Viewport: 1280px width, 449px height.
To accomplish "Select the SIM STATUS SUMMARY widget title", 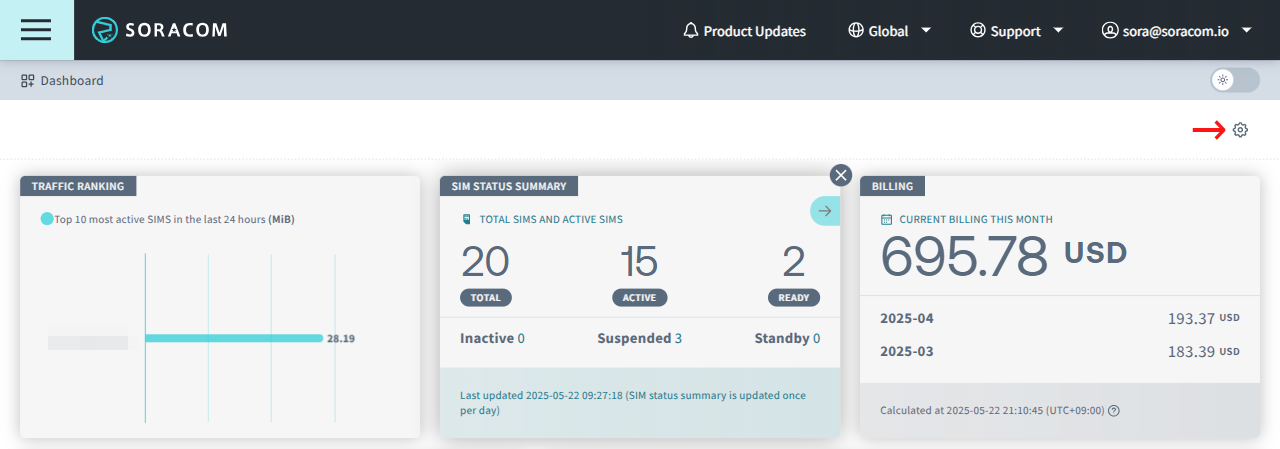I will tap(509, 186).
